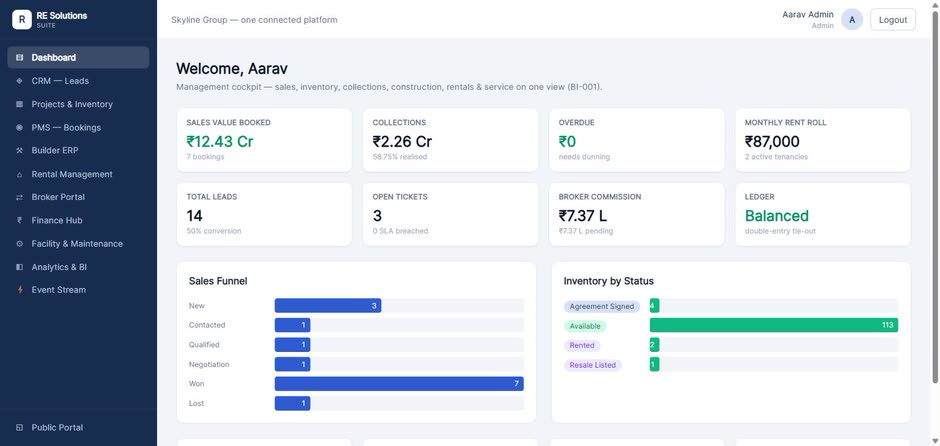Screen dimensions: 940x446
Task: Click the Analytics & BI icon
Action: [19, 267]
